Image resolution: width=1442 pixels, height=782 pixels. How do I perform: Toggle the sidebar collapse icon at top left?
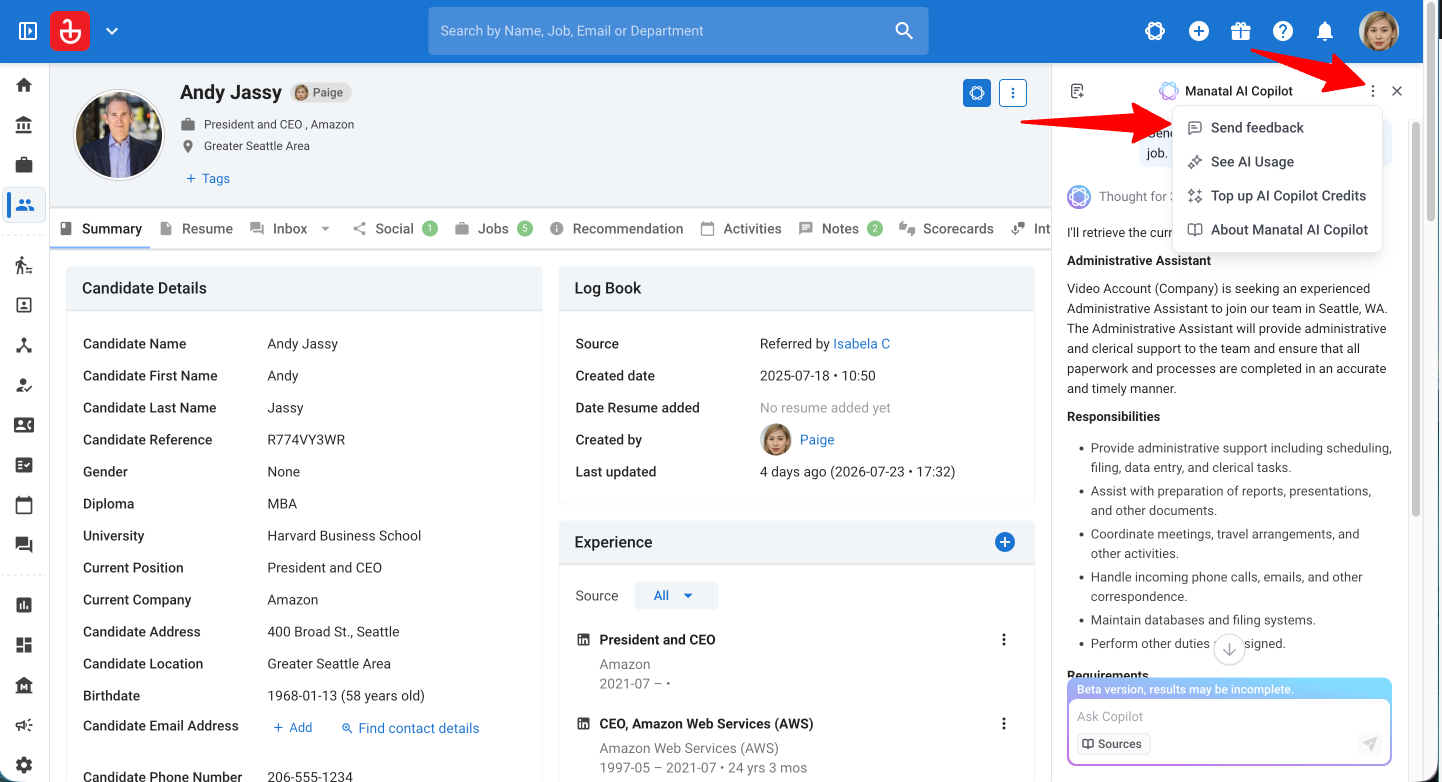pyautogui.click(x=28, y=31)
